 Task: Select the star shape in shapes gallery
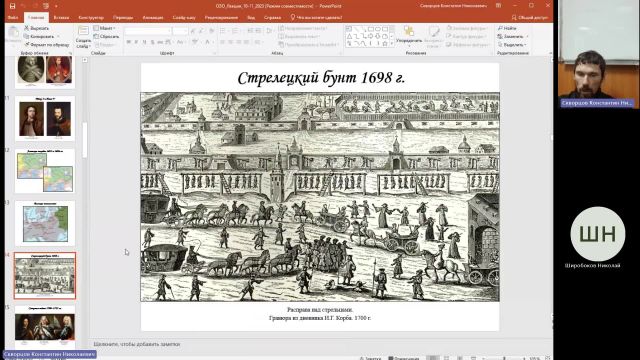(x=384, y=44)
